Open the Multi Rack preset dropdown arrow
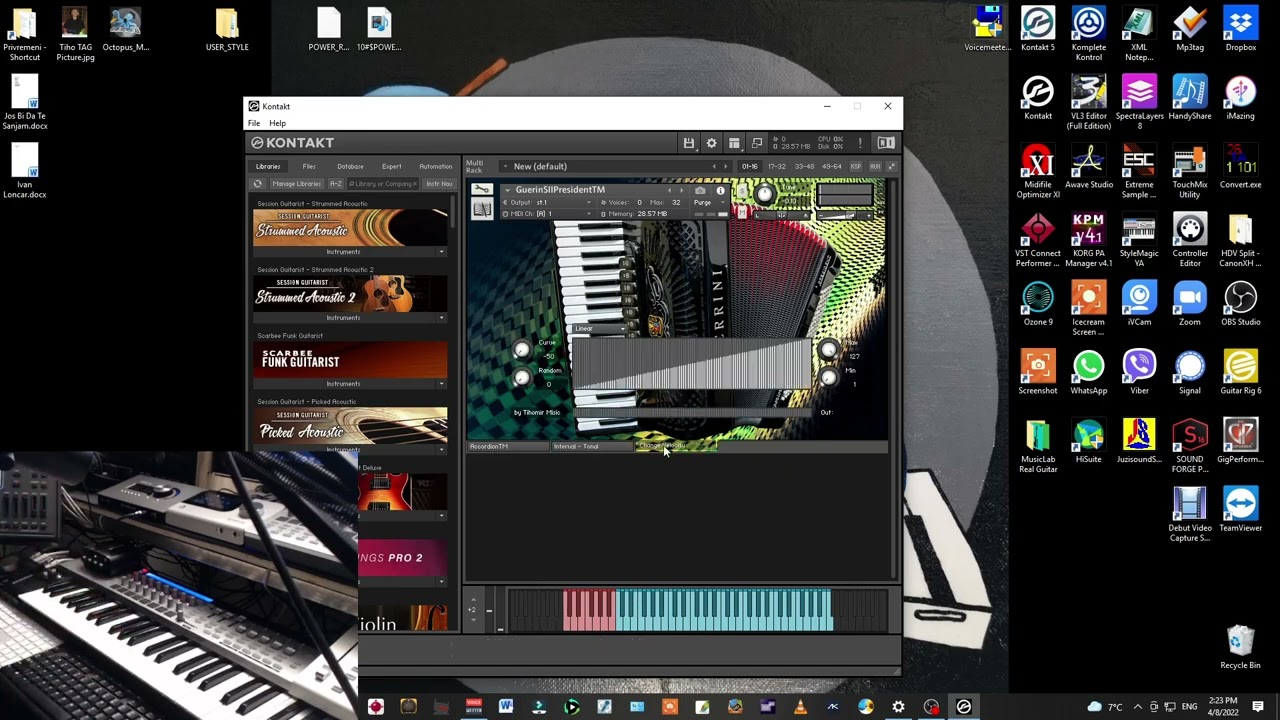 click(x=505, y=166)
